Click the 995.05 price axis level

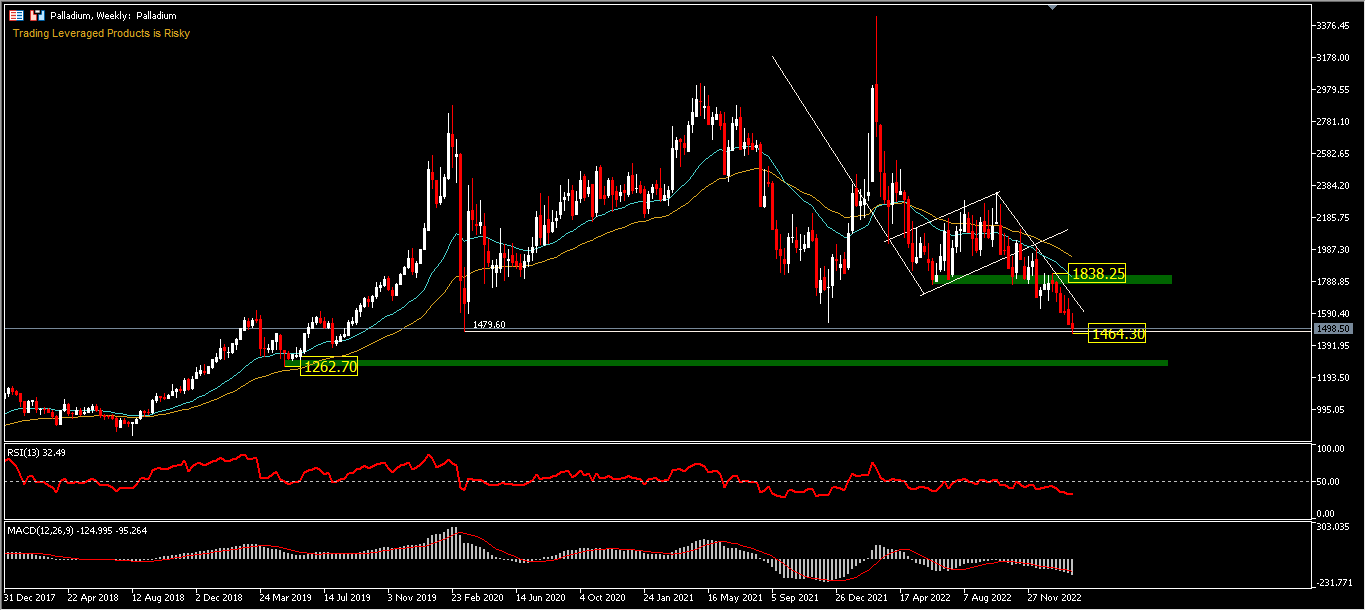[x=1332, y=410]
